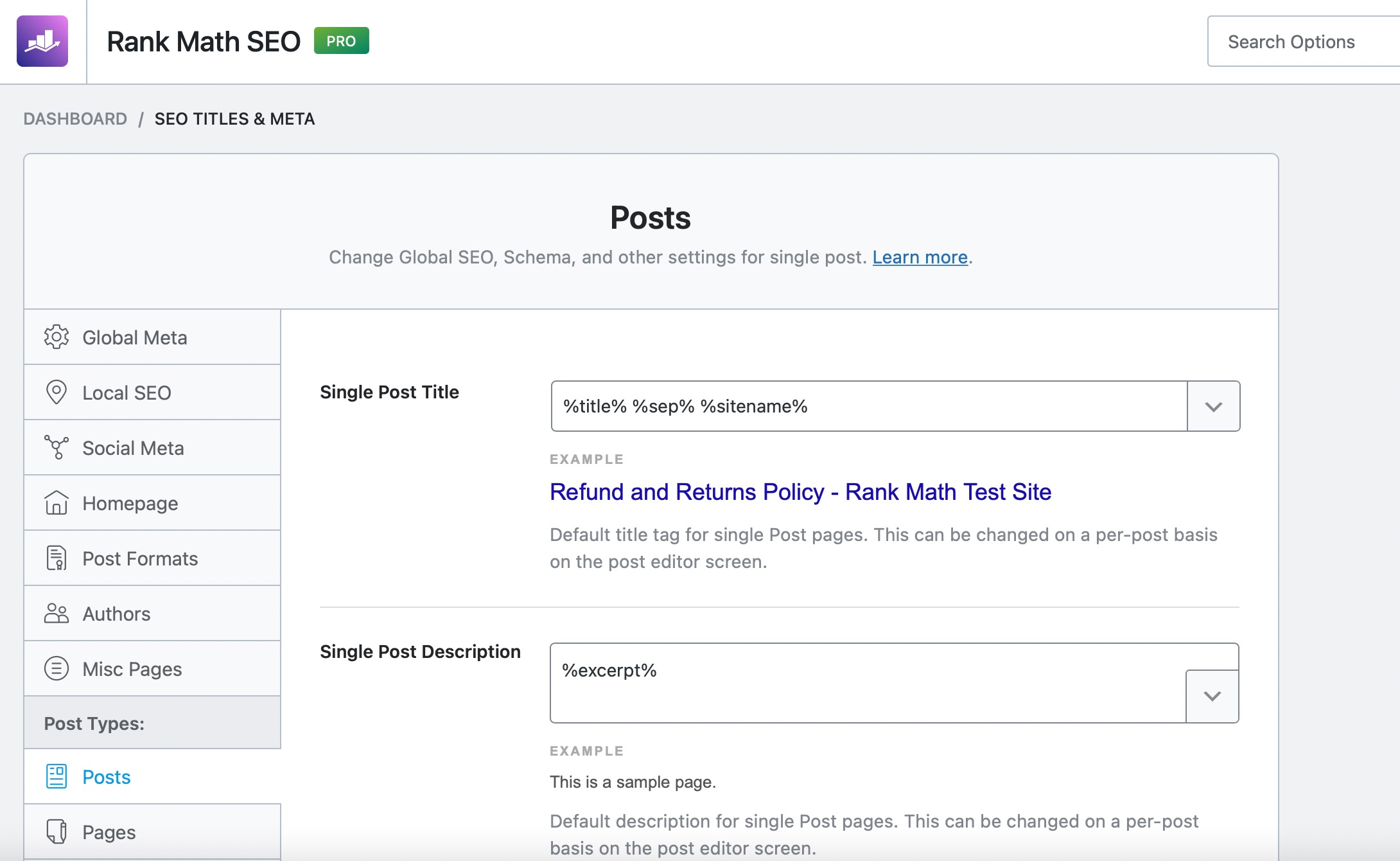Click the Pages sheet icon
This screenshot has width=1400, height=861.
tap(57, 831)
